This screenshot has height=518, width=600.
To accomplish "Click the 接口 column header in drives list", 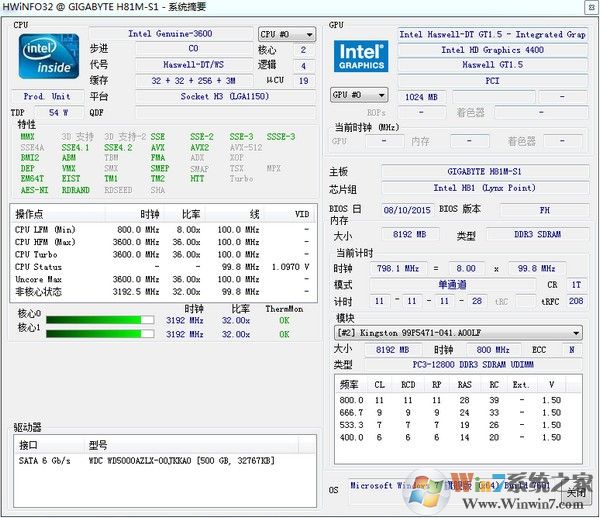I will click(x=49, y=445).
